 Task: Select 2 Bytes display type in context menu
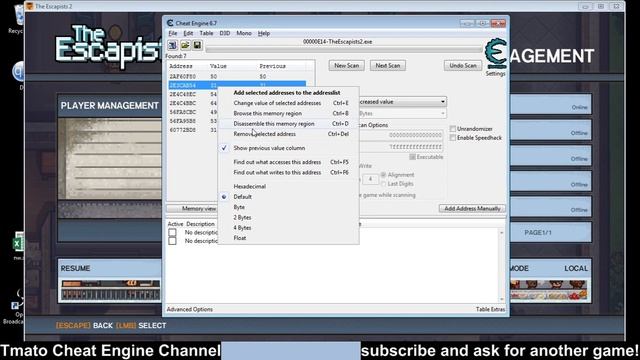pyautogui.click(x=289, y=218)
